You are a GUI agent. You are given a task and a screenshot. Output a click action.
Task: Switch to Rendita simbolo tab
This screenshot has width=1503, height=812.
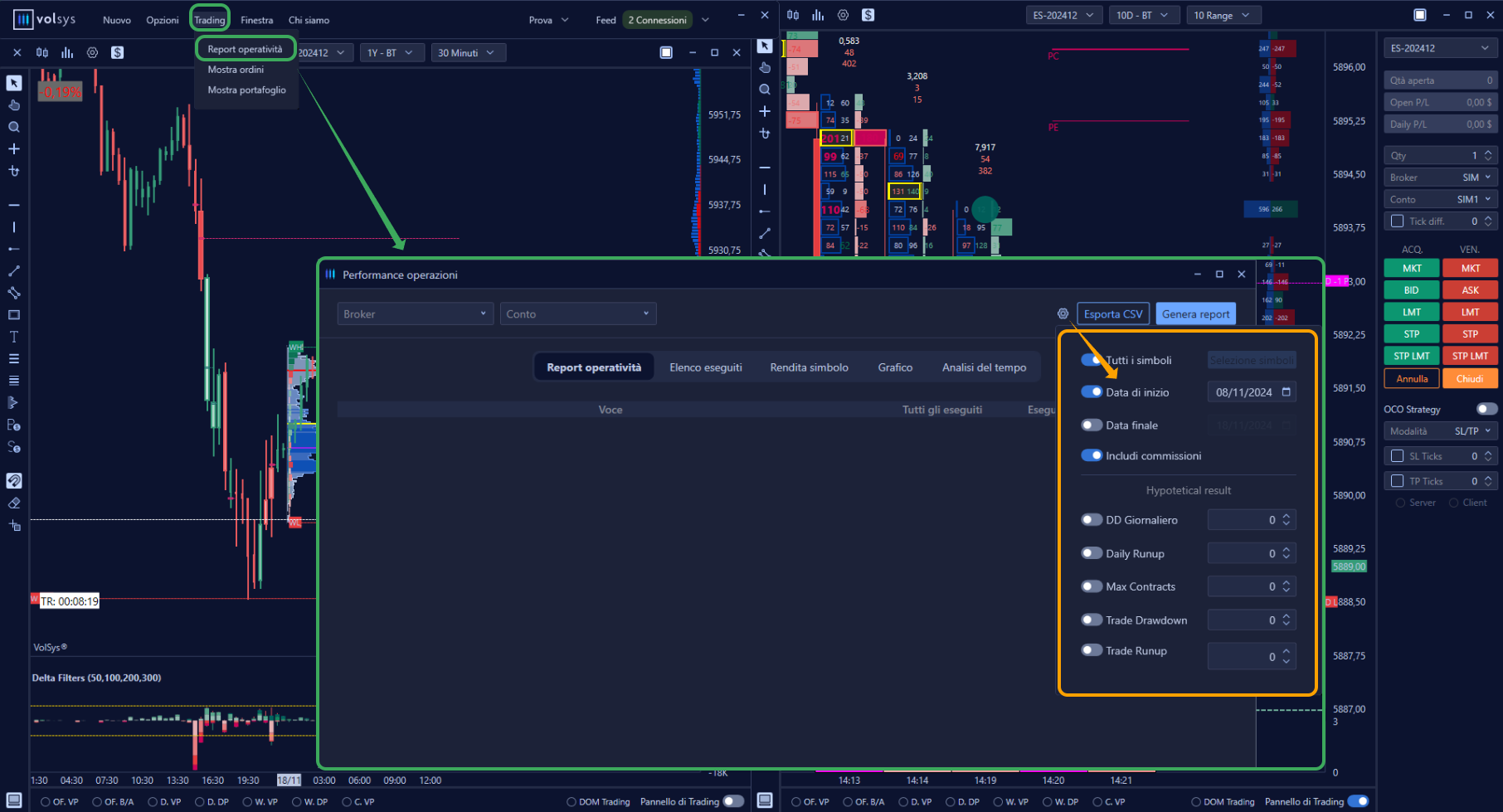(x=809, y=367)
